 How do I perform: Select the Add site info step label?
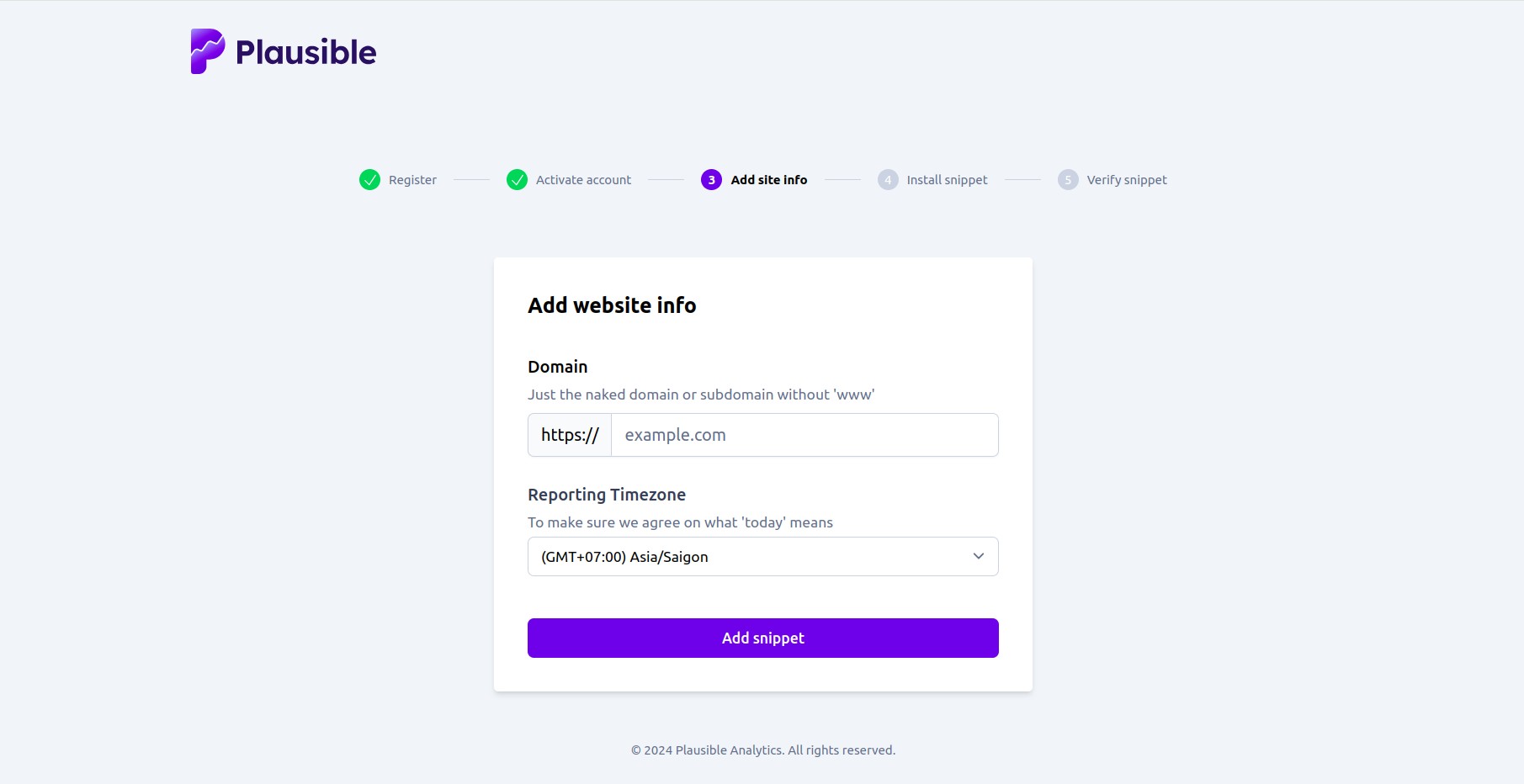(769, 180)
